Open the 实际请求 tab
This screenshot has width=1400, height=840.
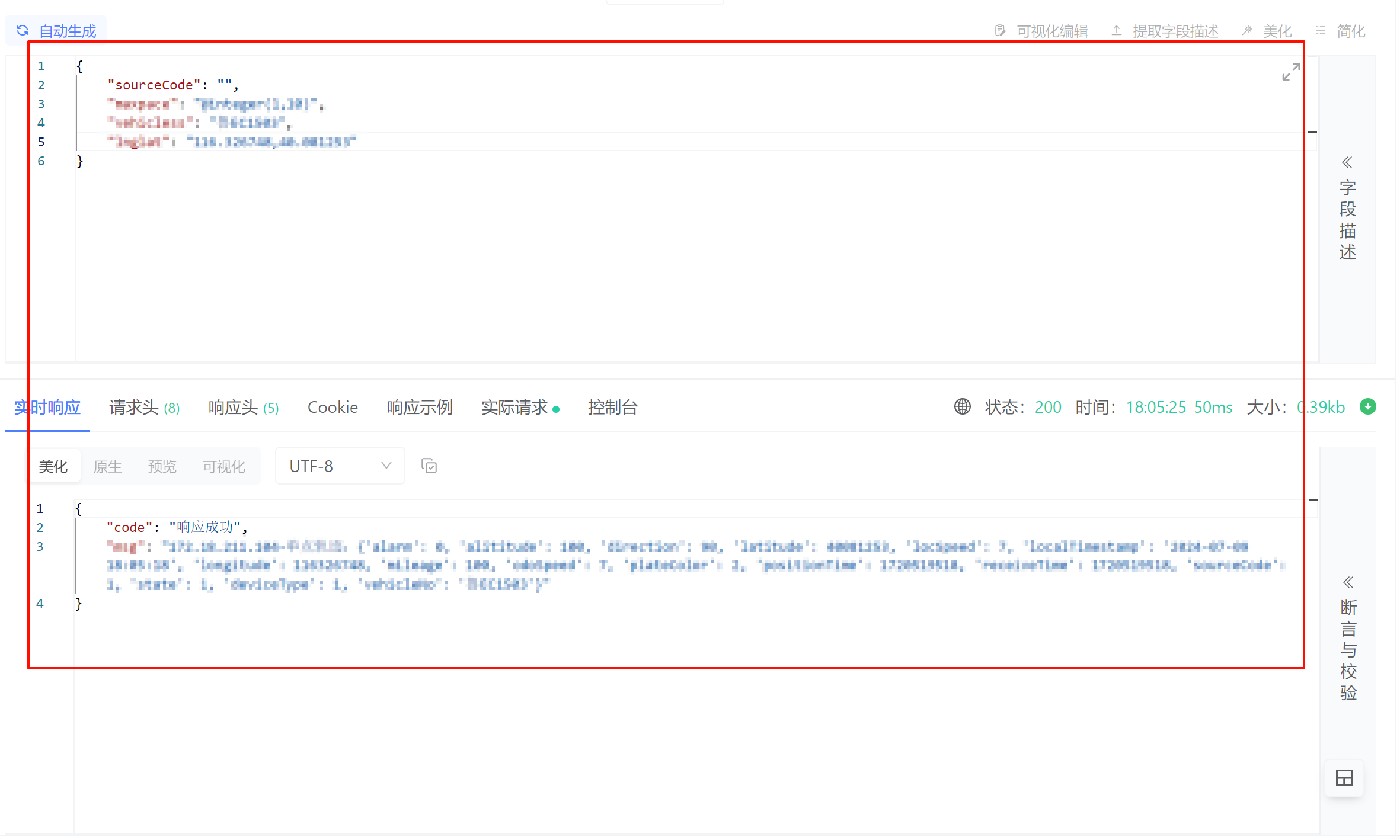point(520,408)
